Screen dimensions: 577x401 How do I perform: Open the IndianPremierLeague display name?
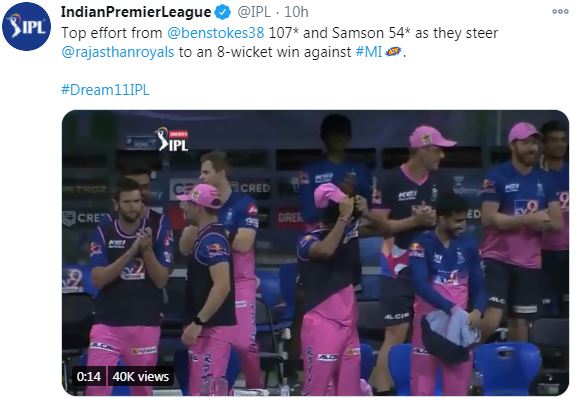pos(136,12)
